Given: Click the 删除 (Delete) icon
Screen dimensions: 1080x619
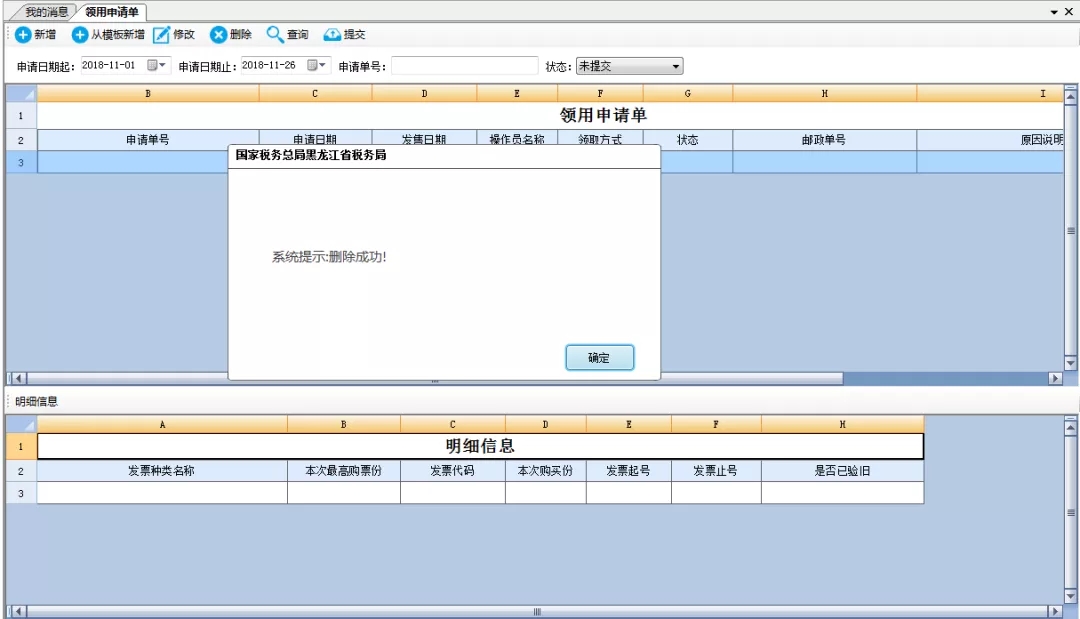Looking at the screenshot, I should [219, 34].
